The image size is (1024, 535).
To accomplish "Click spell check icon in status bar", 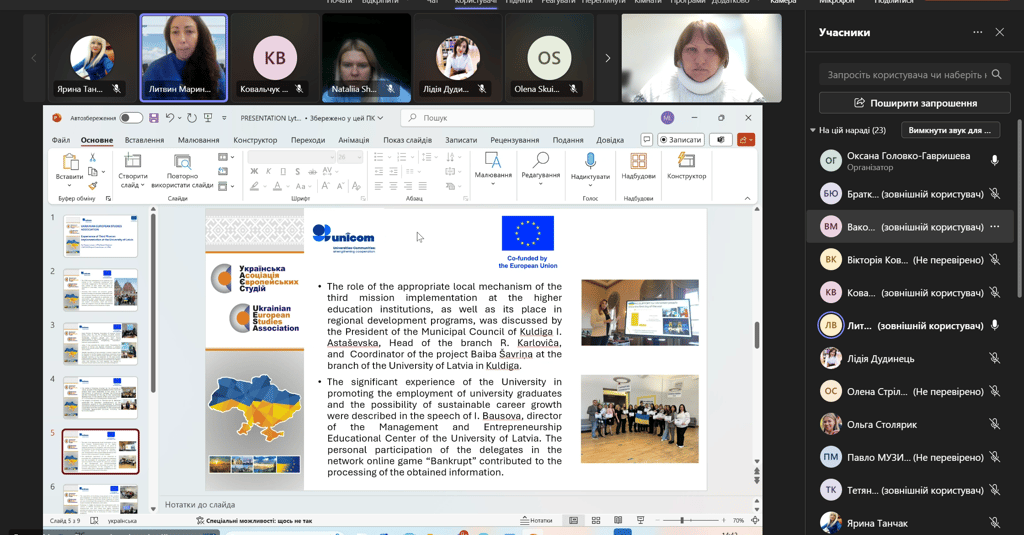I will (94, 521).
